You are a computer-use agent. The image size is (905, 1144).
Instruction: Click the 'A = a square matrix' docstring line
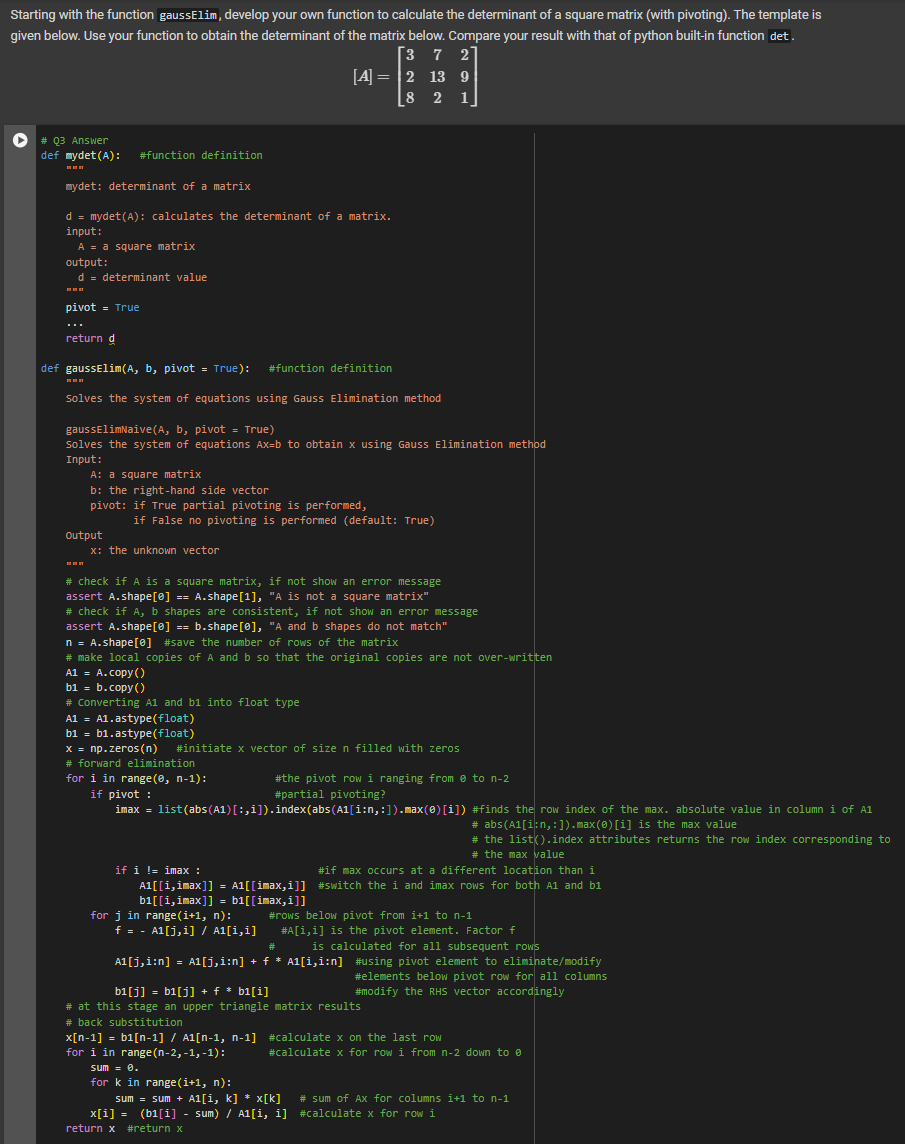tap(136, 247)
